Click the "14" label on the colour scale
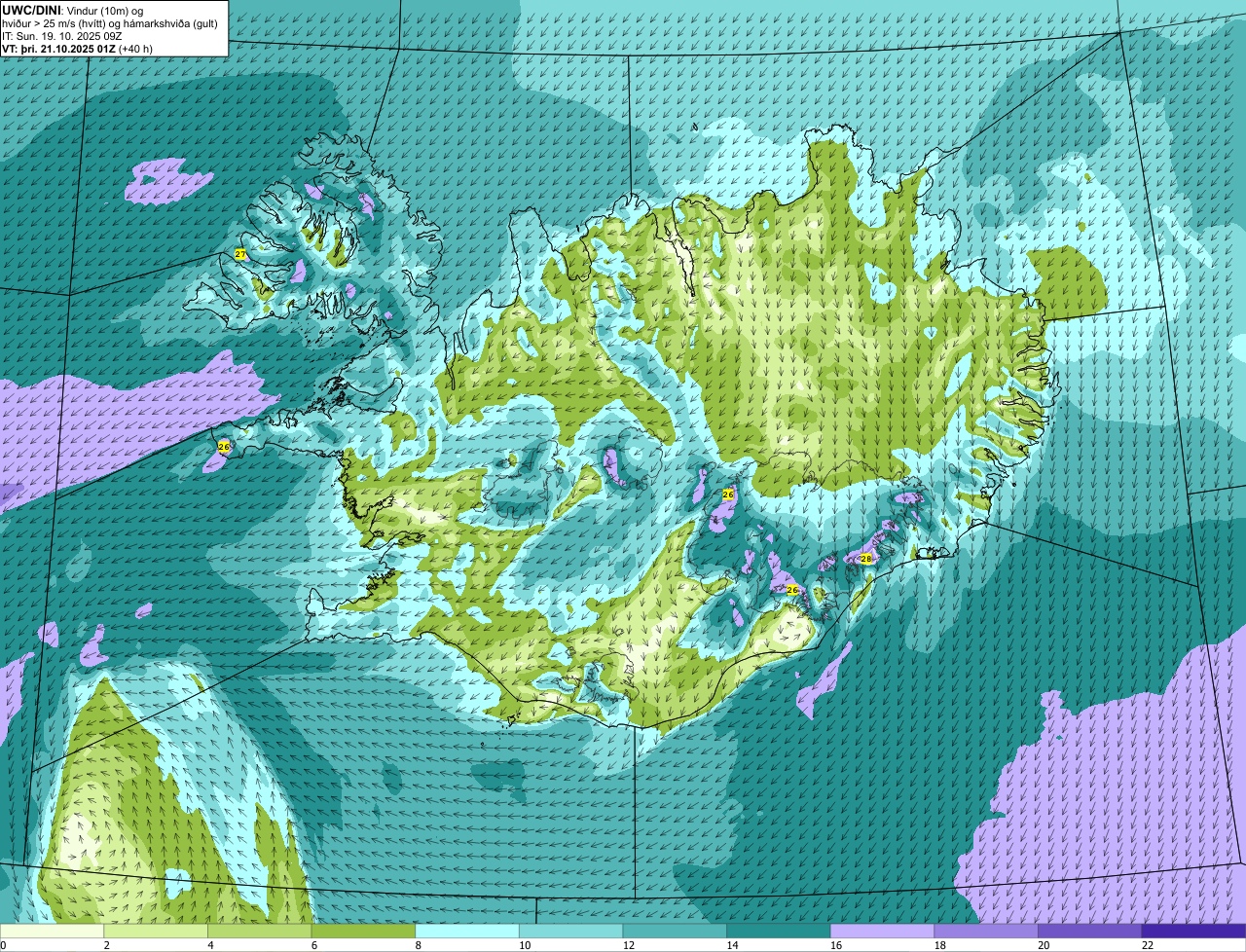 [732, 944]
